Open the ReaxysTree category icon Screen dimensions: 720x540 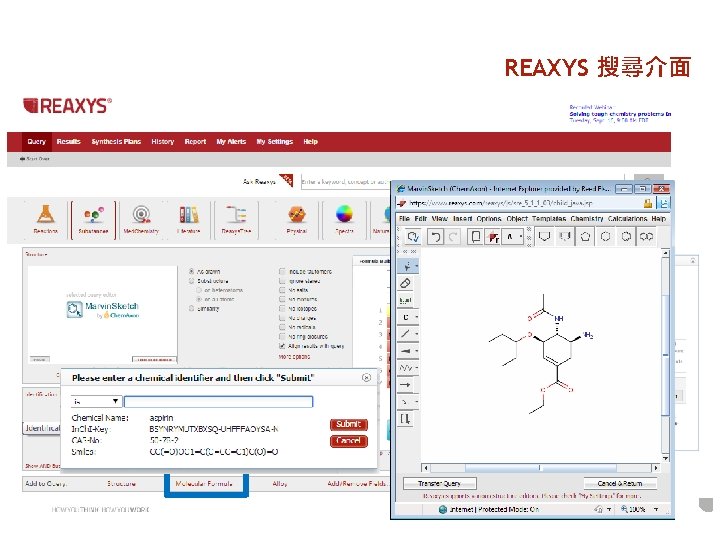click(x=236, y=219)
